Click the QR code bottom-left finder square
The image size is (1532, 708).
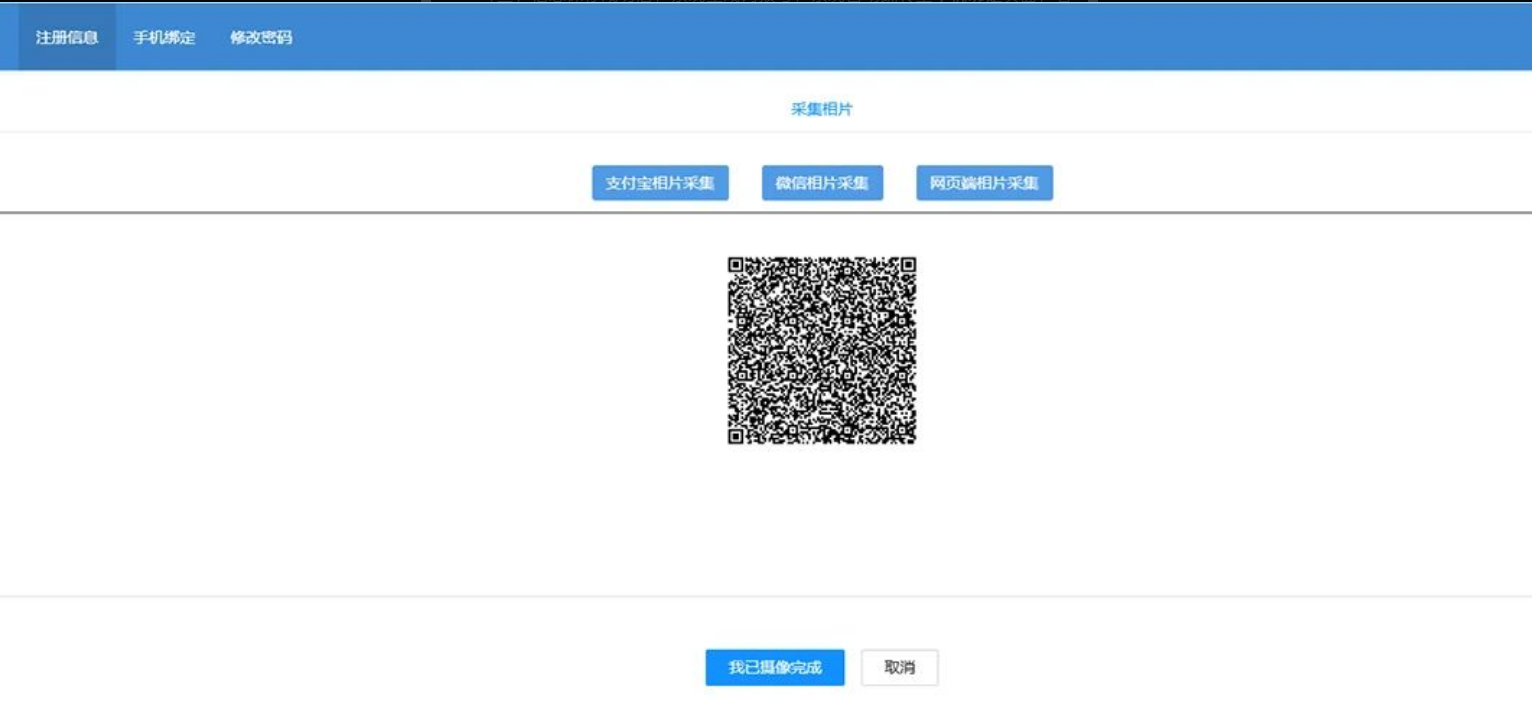click(736, 436)
